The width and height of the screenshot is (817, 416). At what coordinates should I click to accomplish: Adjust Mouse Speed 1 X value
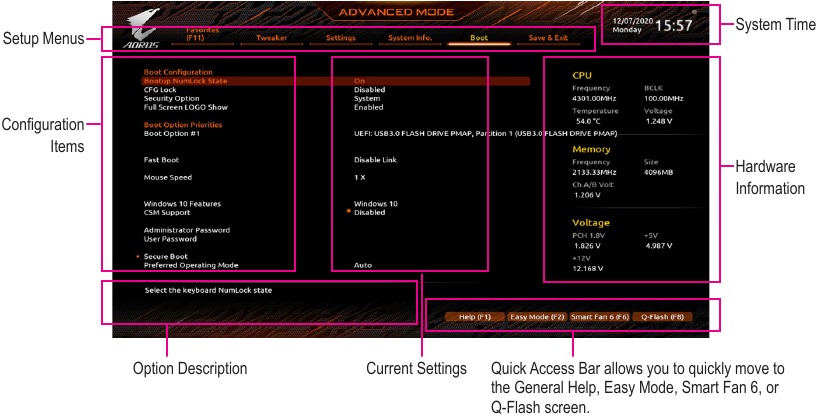pyautogui.click(x=360, y=177)
